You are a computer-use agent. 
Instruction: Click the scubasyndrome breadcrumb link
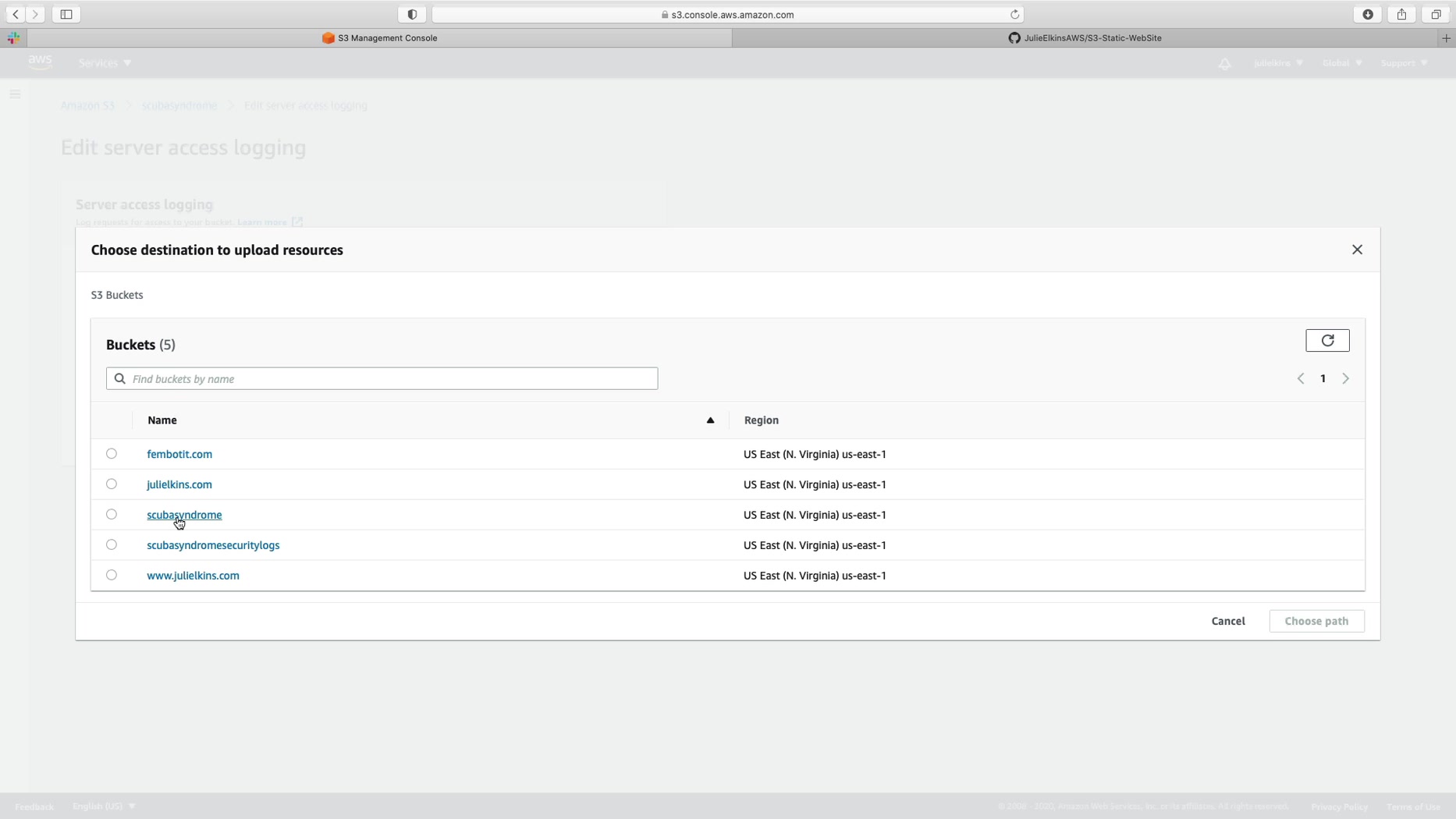[x=179, y=105]
